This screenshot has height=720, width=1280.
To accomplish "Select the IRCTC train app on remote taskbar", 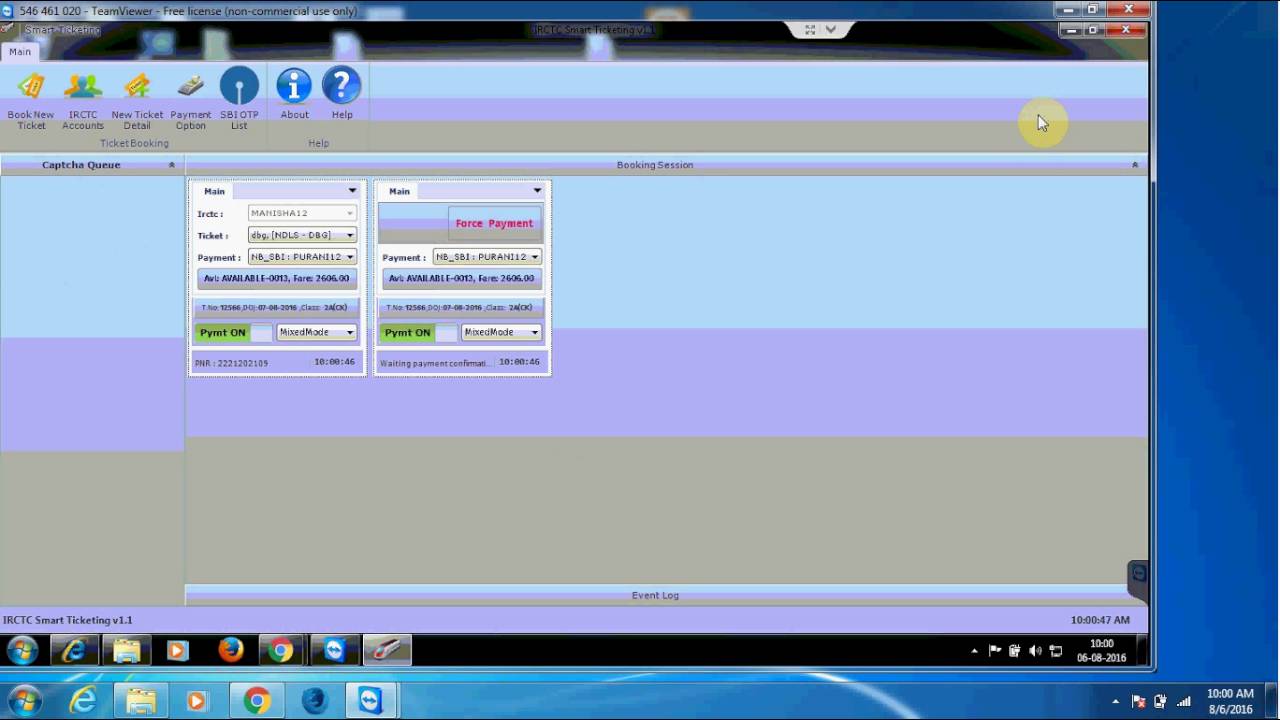I will pos(386,651).
